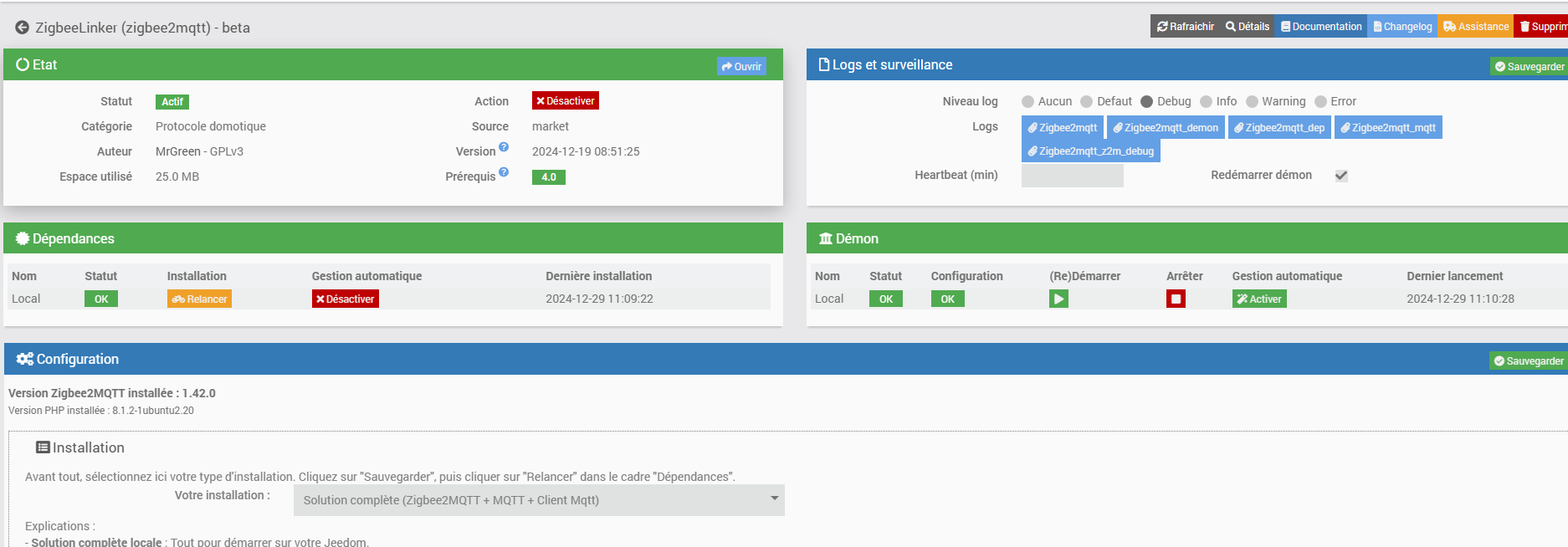The image size is (1568, 547).
Task: Open the Détails button
Action: [1248, 26]
